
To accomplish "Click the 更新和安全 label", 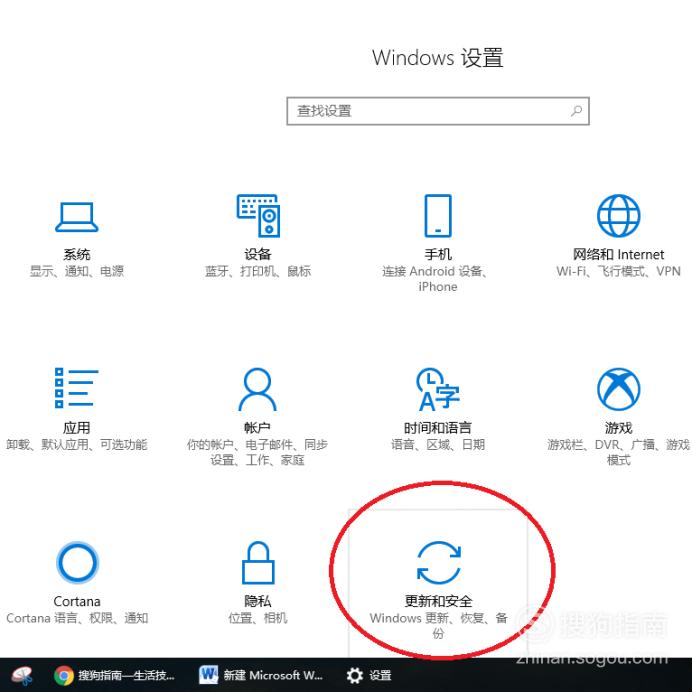I will click(438, 601).
